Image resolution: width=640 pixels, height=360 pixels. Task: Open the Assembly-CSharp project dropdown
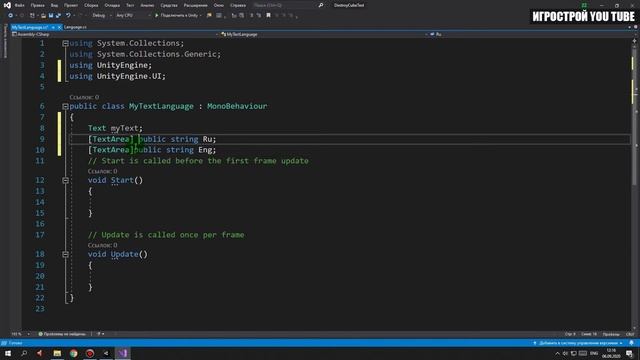click(x=116, y=34)
